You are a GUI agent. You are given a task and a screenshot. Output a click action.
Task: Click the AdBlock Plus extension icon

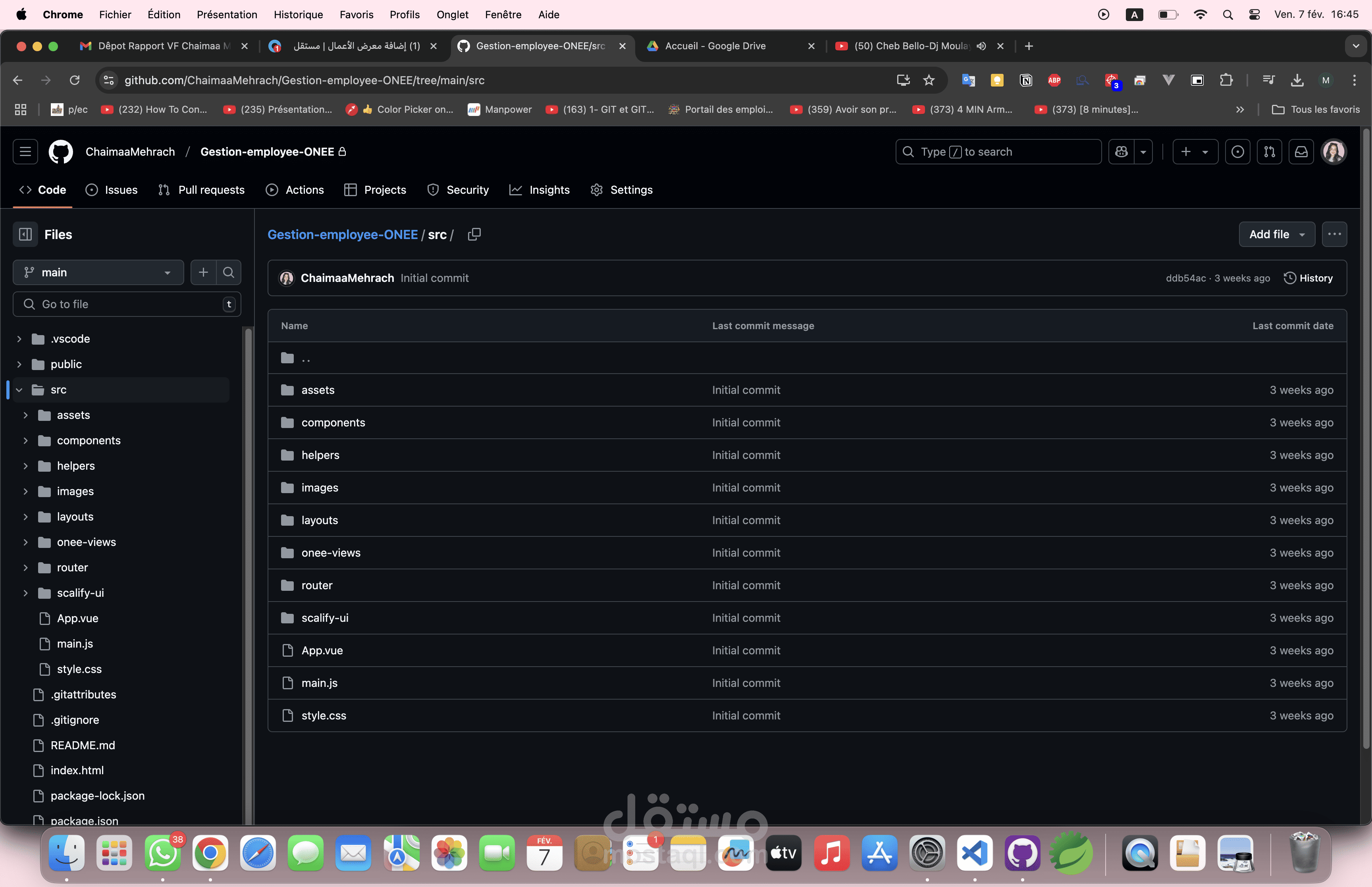click(x=1054, y=80)
